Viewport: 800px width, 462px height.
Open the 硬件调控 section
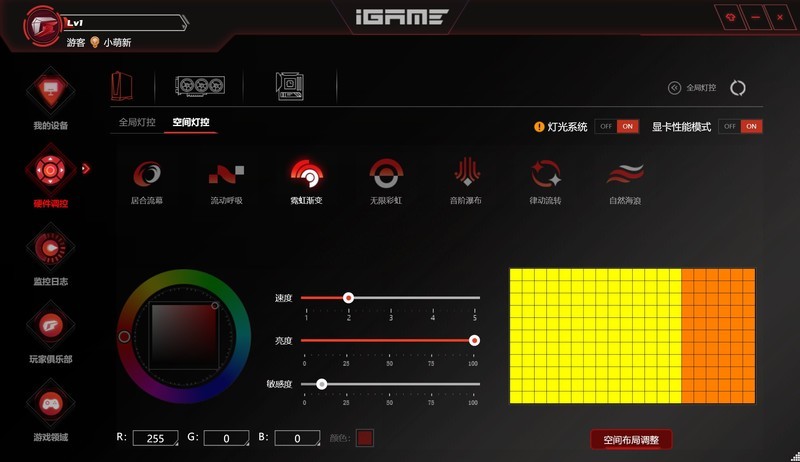click(51, 177)
